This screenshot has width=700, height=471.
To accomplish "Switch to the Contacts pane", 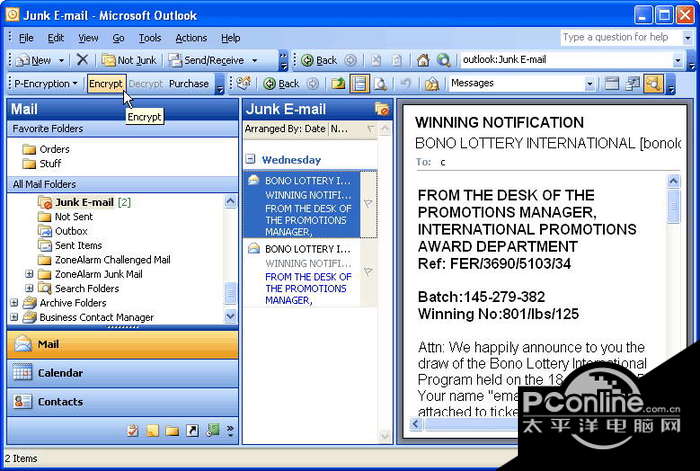I will click(122, 402).
